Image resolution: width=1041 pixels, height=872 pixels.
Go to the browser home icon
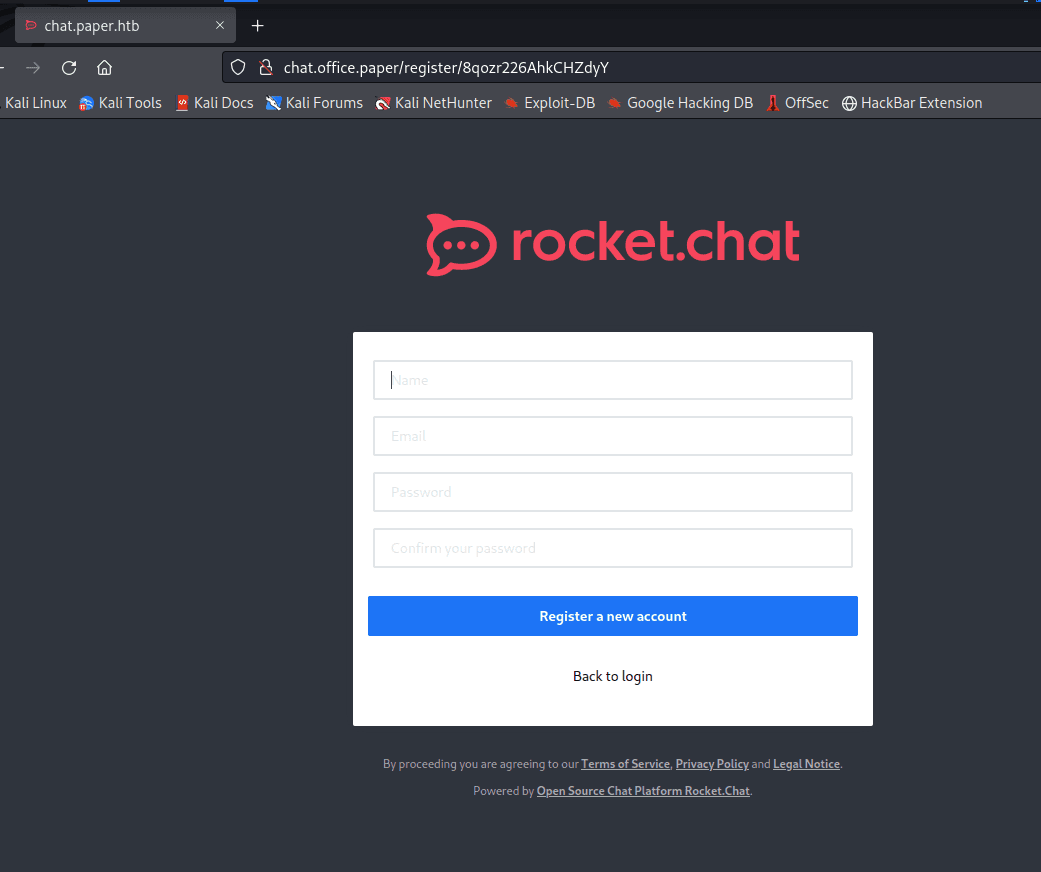pyautogui.click(x=104, y=68)
